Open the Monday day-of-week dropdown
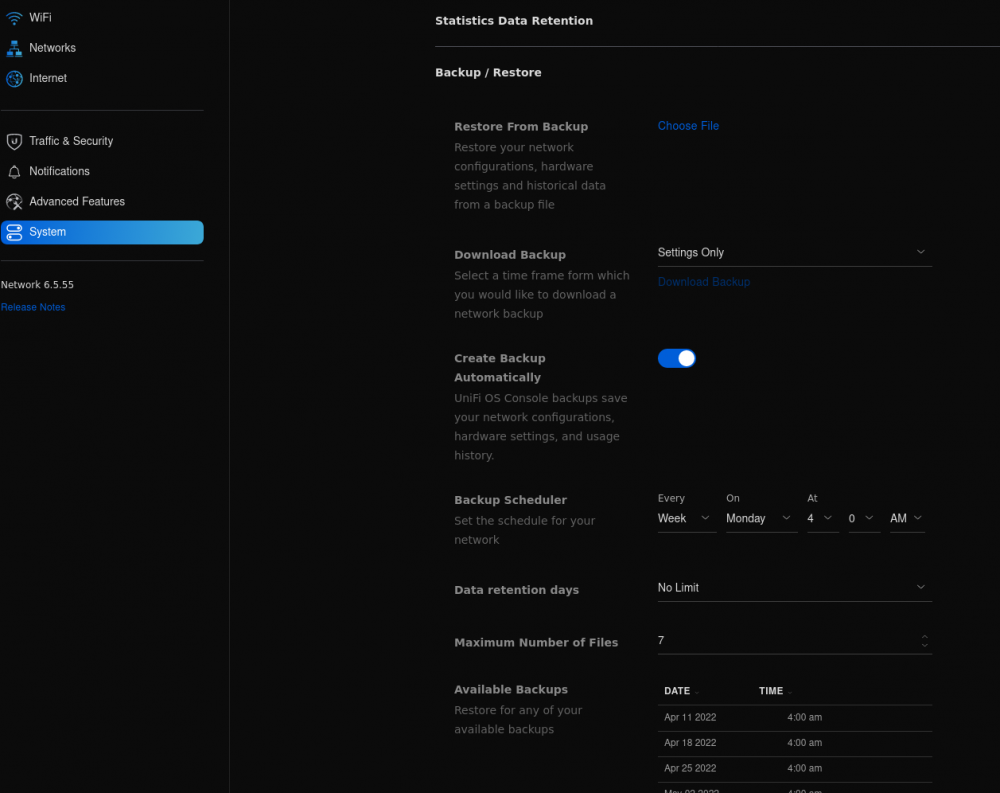Screen dimensions: 1000x793 (761, 519)
